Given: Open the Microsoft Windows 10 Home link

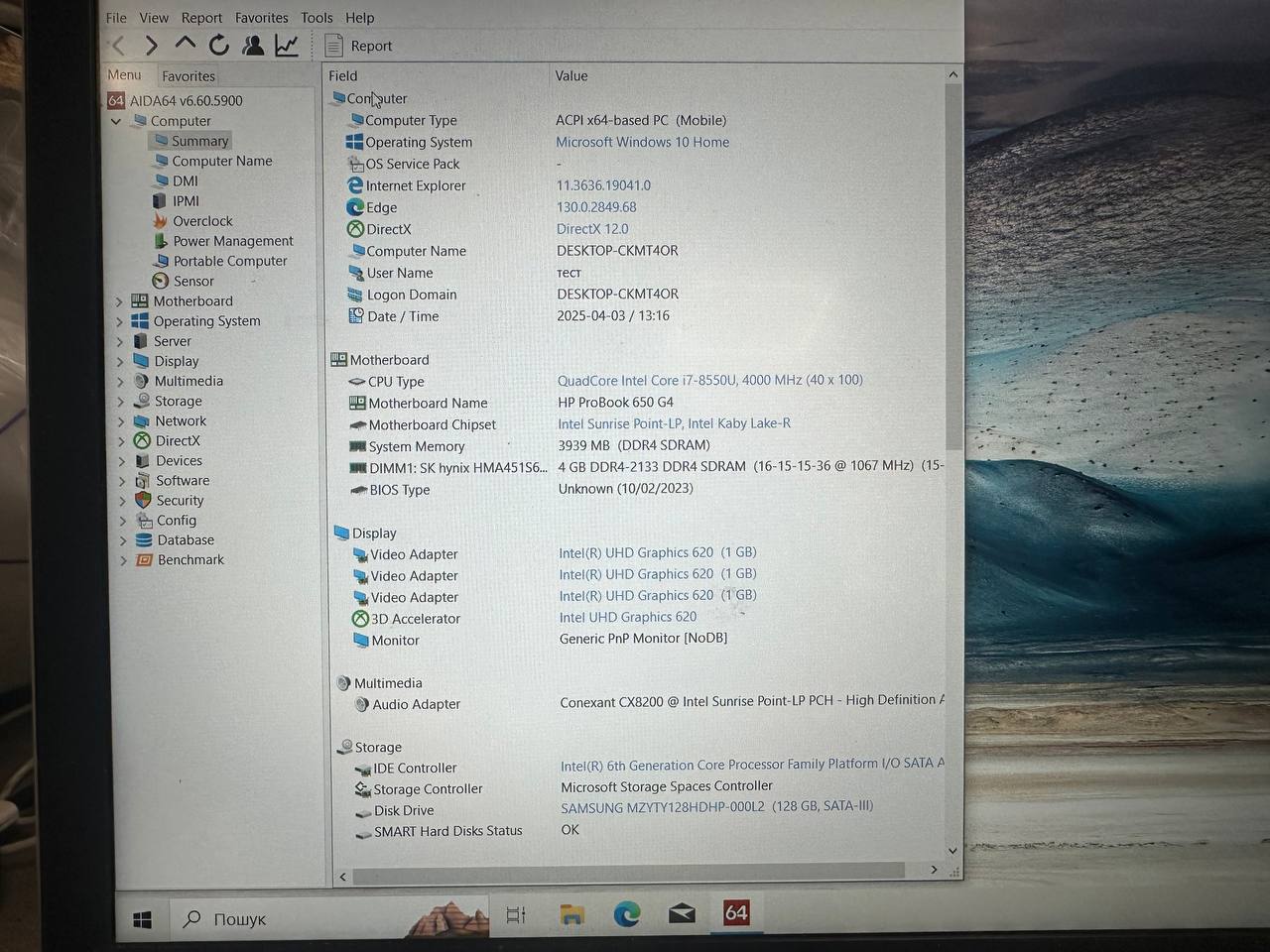Looking at the screenshot, I should [x=642, y=142].
